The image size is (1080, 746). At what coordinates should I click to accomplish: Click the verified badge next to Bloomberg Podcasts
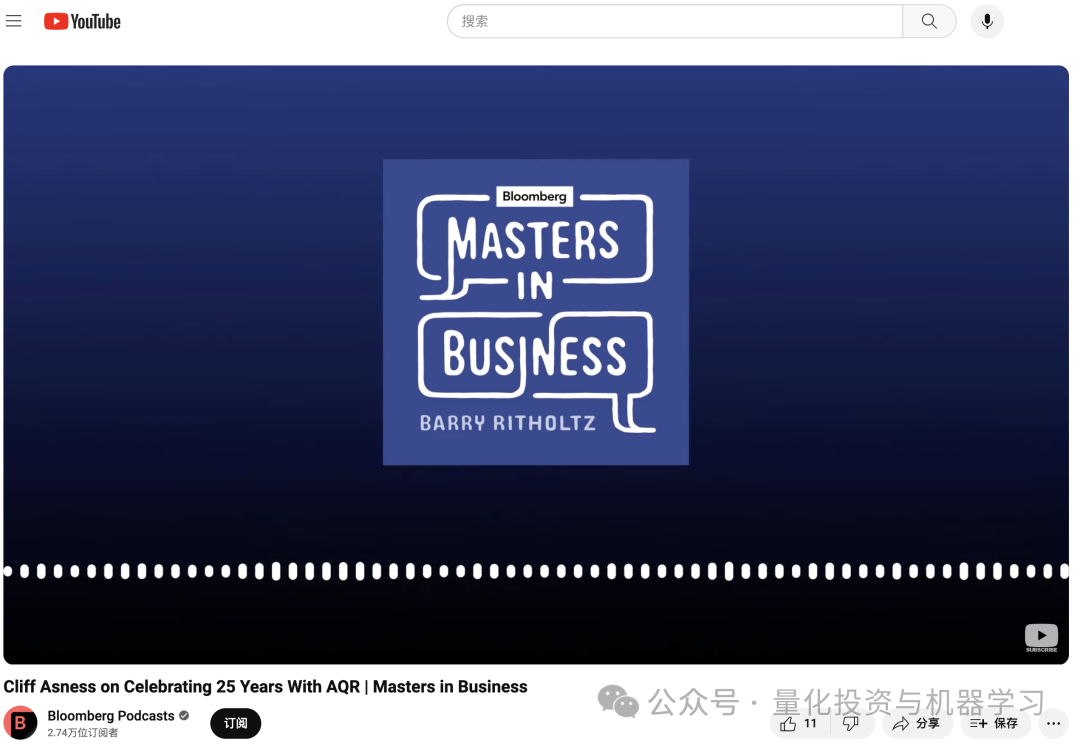pyautogui.click(x=184, y=716)
